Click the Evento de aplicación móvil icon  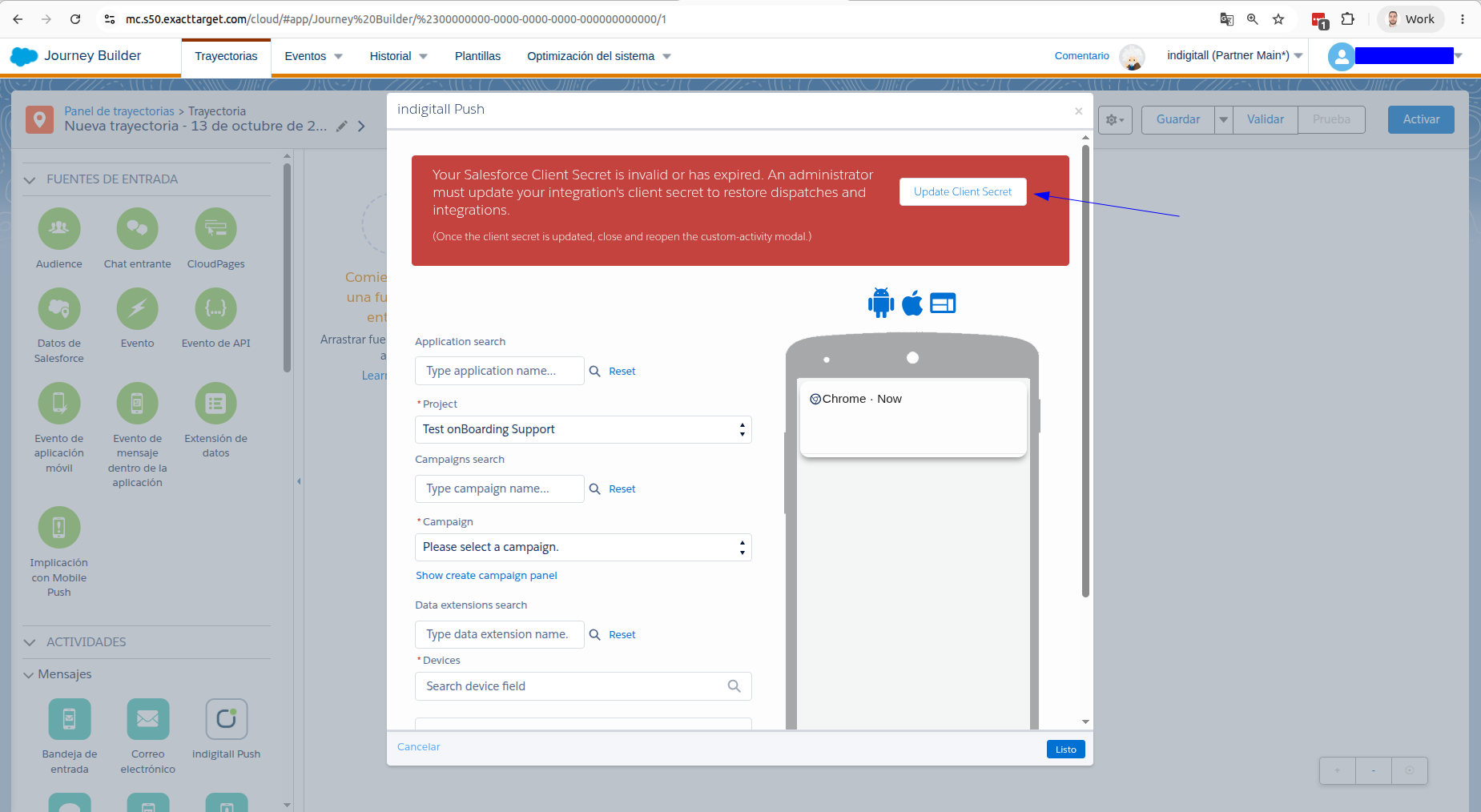point(59,404)
